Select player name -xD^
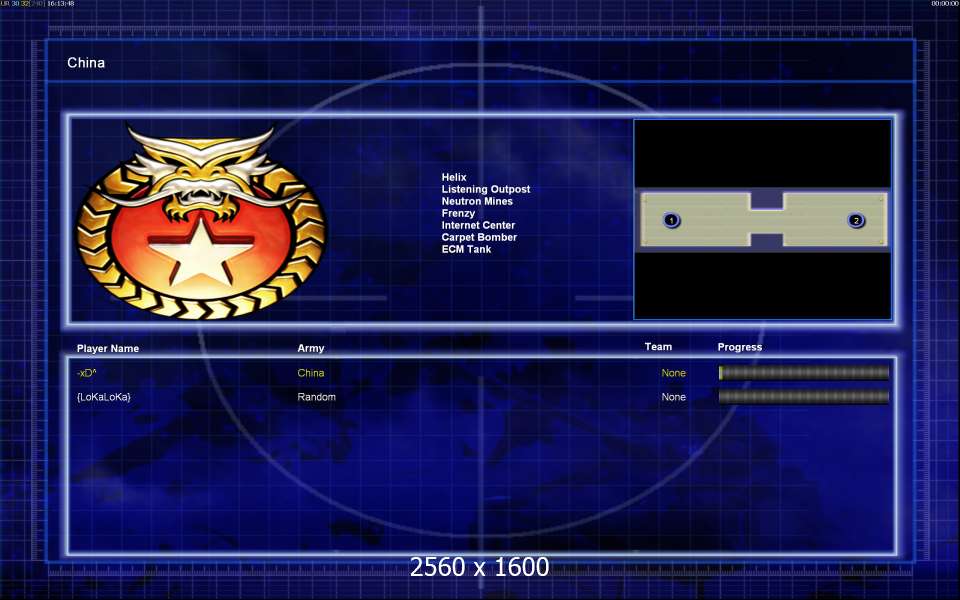Screen dimensions: 960x600 [x=86, y=373]
